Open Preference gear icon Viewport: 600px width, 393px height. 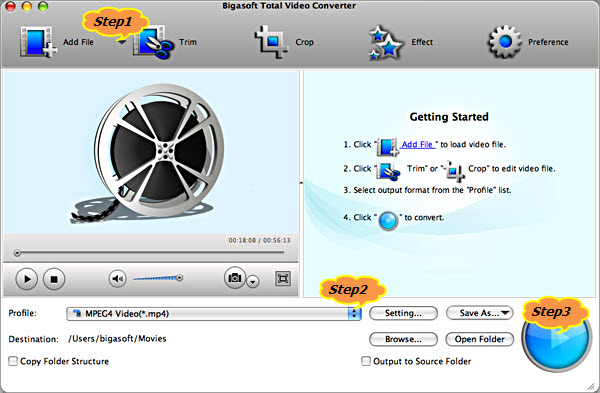[505, 42]
